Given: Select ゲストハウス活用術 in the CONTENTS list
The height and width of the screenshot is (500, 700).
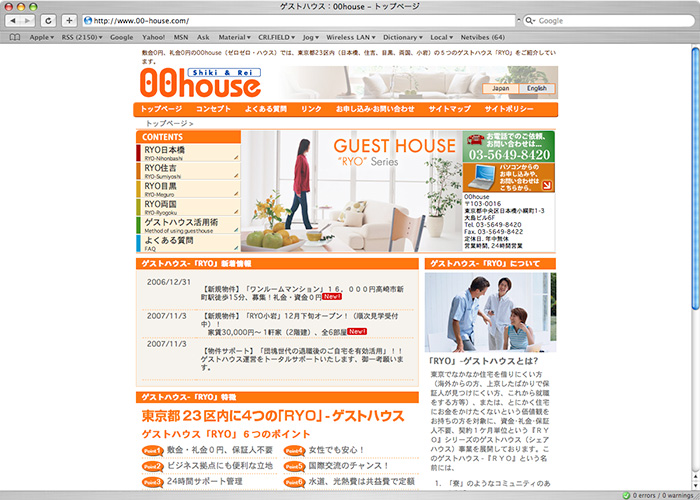Looking at the screenshot, I should [188, 225].
